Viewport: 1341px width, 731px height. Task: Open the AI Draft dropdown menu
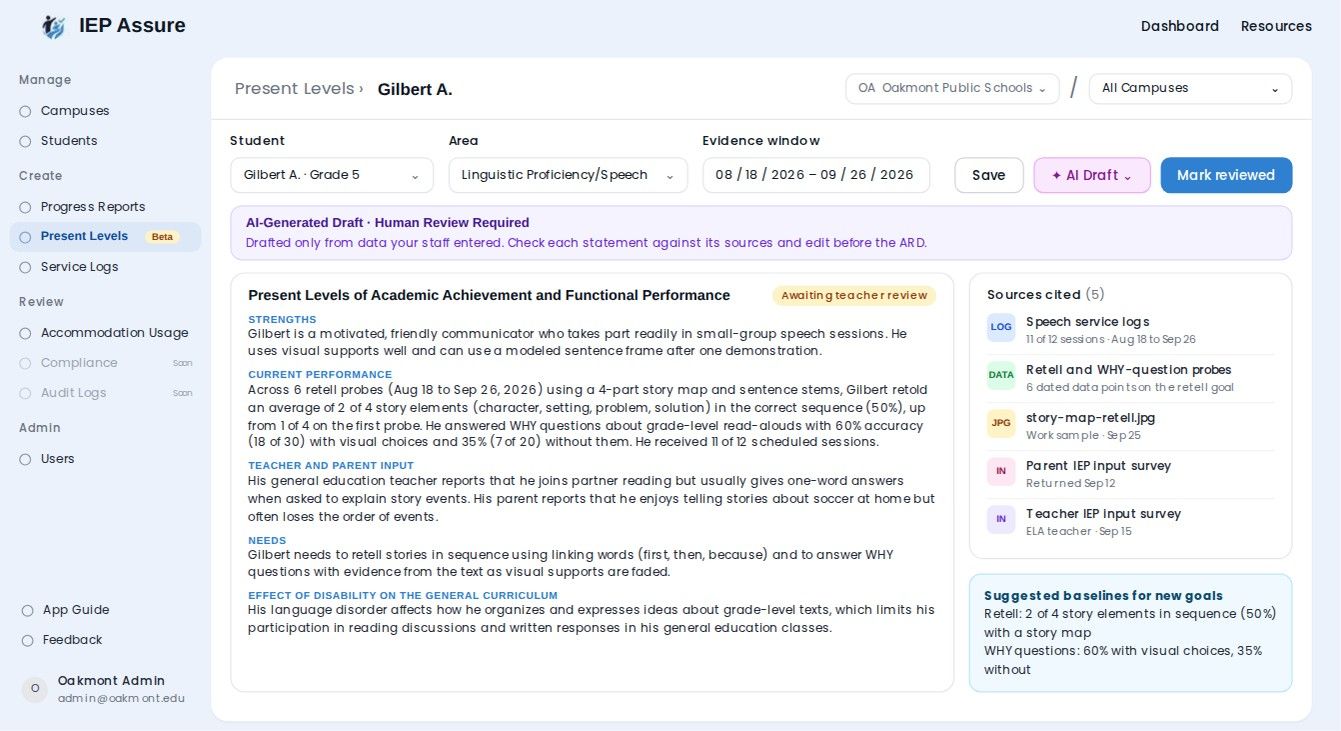pyautogui.click(x=1092, y=175)
